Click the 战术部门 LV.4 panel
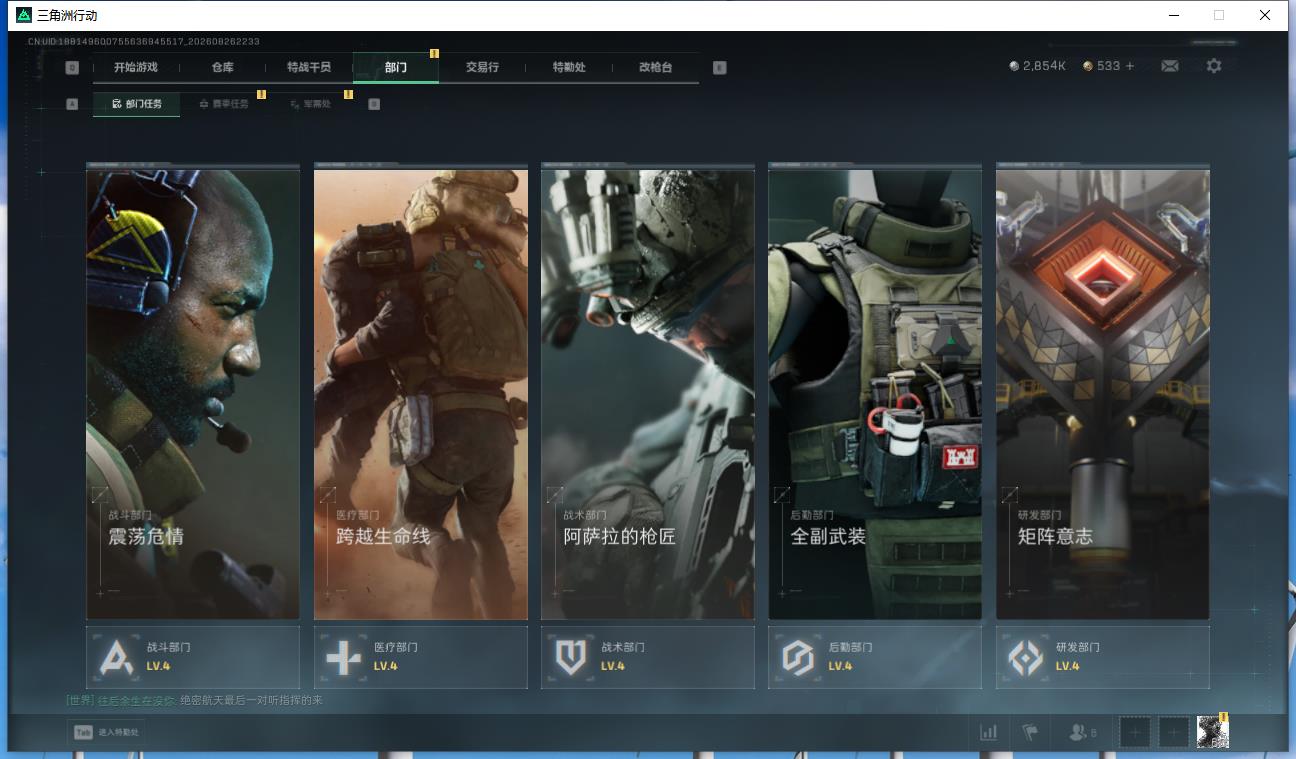Image resolution: width=1296 pixels, height=759 pixels. point(648,657)
